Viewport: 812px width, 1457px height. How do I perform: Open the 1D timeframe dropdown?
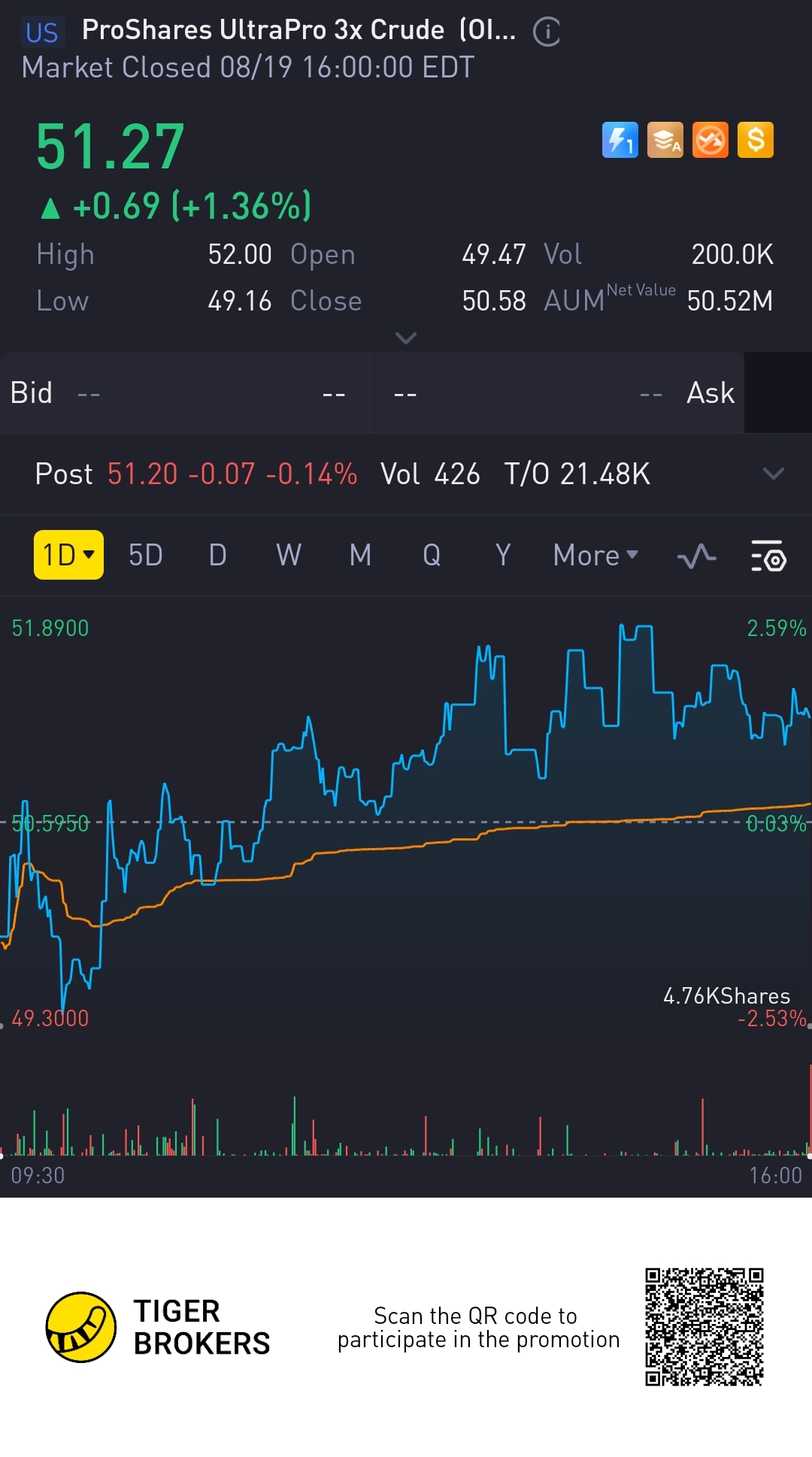tap(68, 556)
